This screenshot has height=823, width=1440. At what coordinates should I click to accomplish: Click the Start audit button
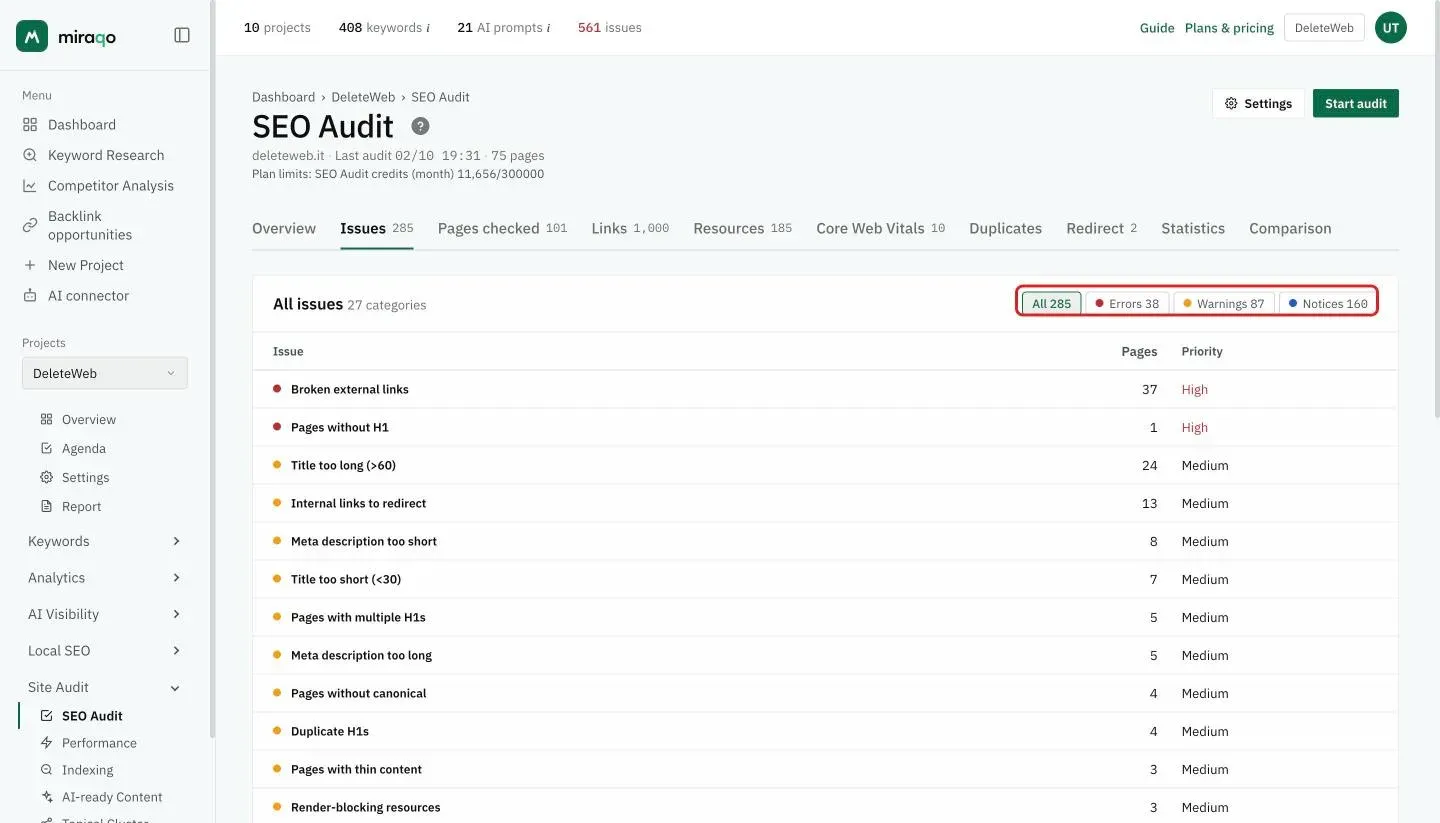pyautogui.click(x=1356, y=103)
